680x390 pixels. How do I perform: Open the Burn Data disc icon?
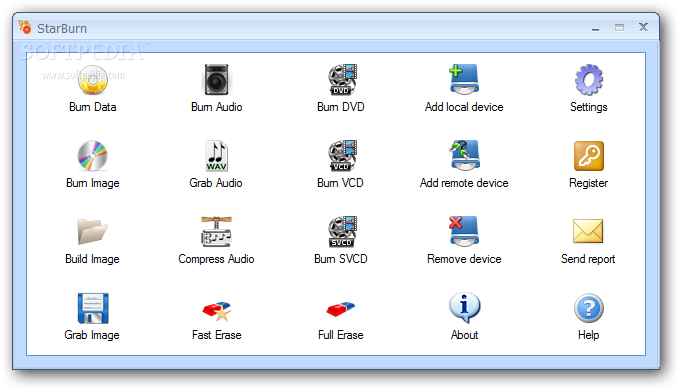(92, 80)
